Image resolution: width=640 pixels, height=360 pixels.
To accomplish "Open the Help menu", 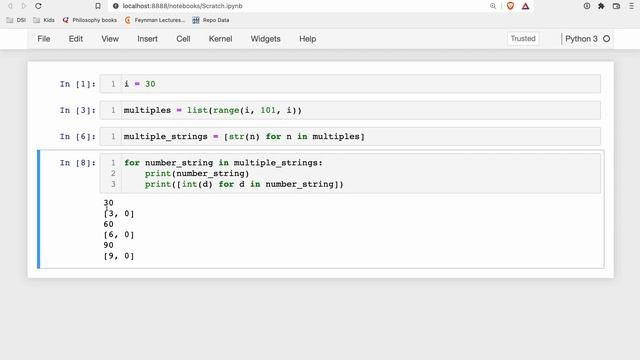I will pos(307,39).
